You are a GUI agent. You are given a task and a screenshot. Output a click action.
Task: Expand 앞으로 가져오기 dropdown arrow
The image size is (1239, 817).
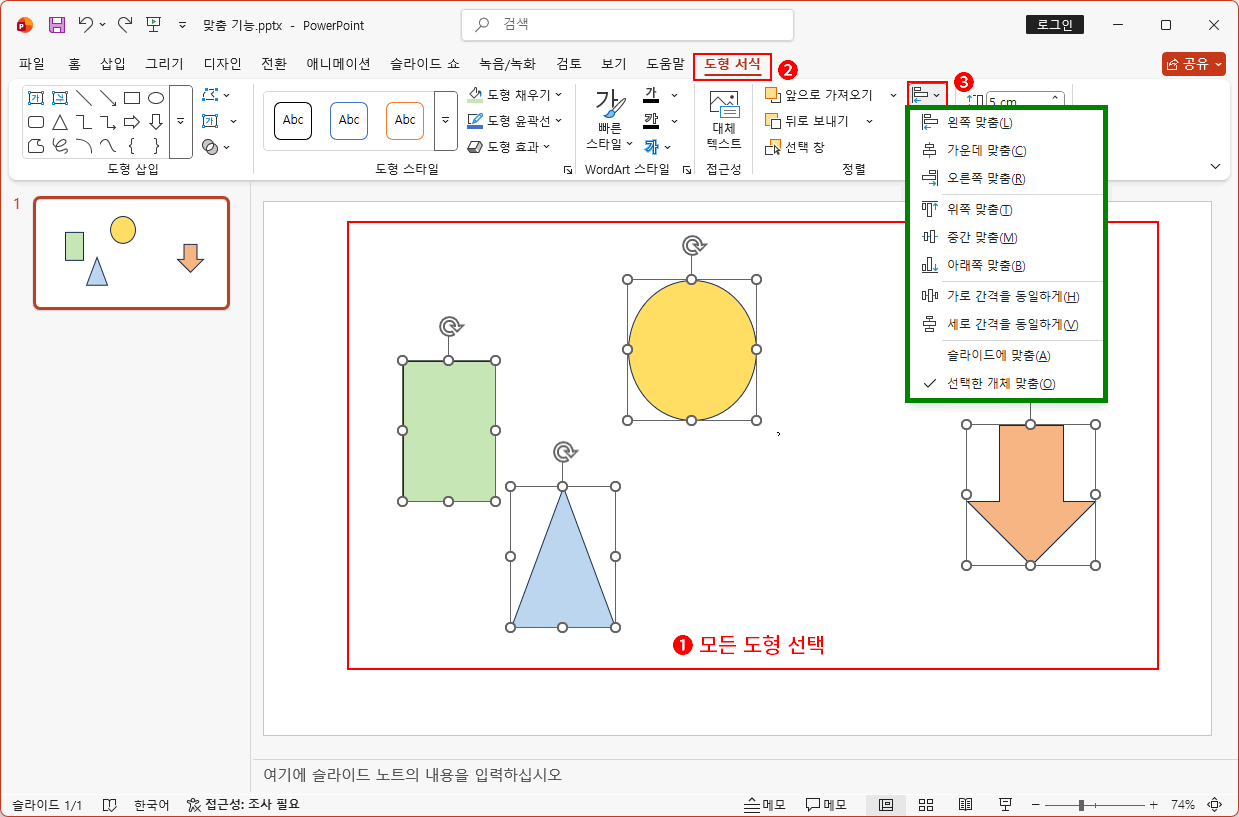coord(894,94)
